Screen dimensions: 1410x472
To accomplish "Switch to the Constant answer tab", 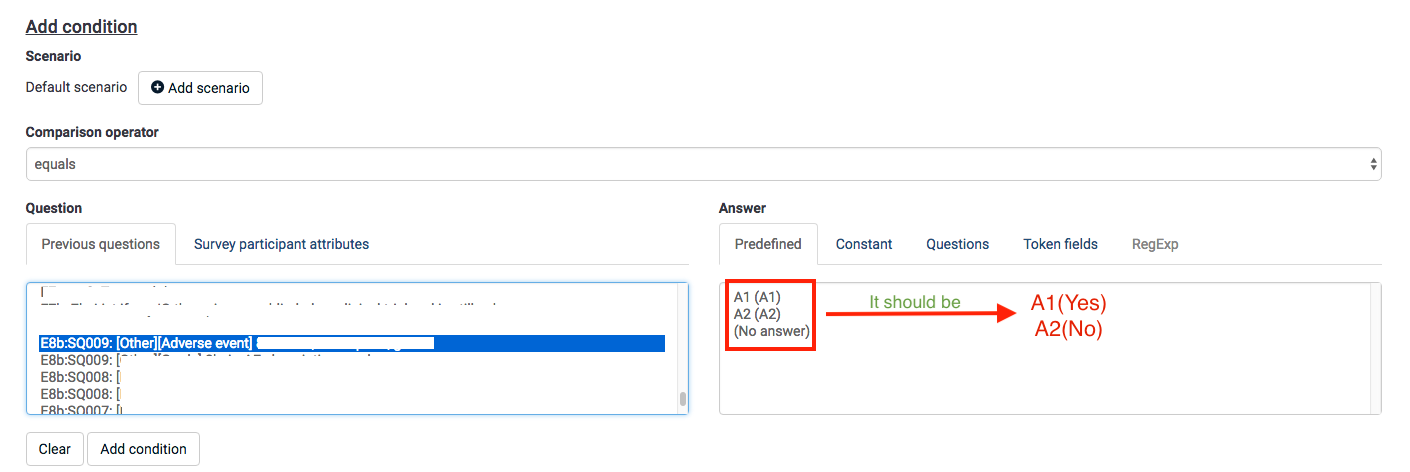I will coord(864,244).
